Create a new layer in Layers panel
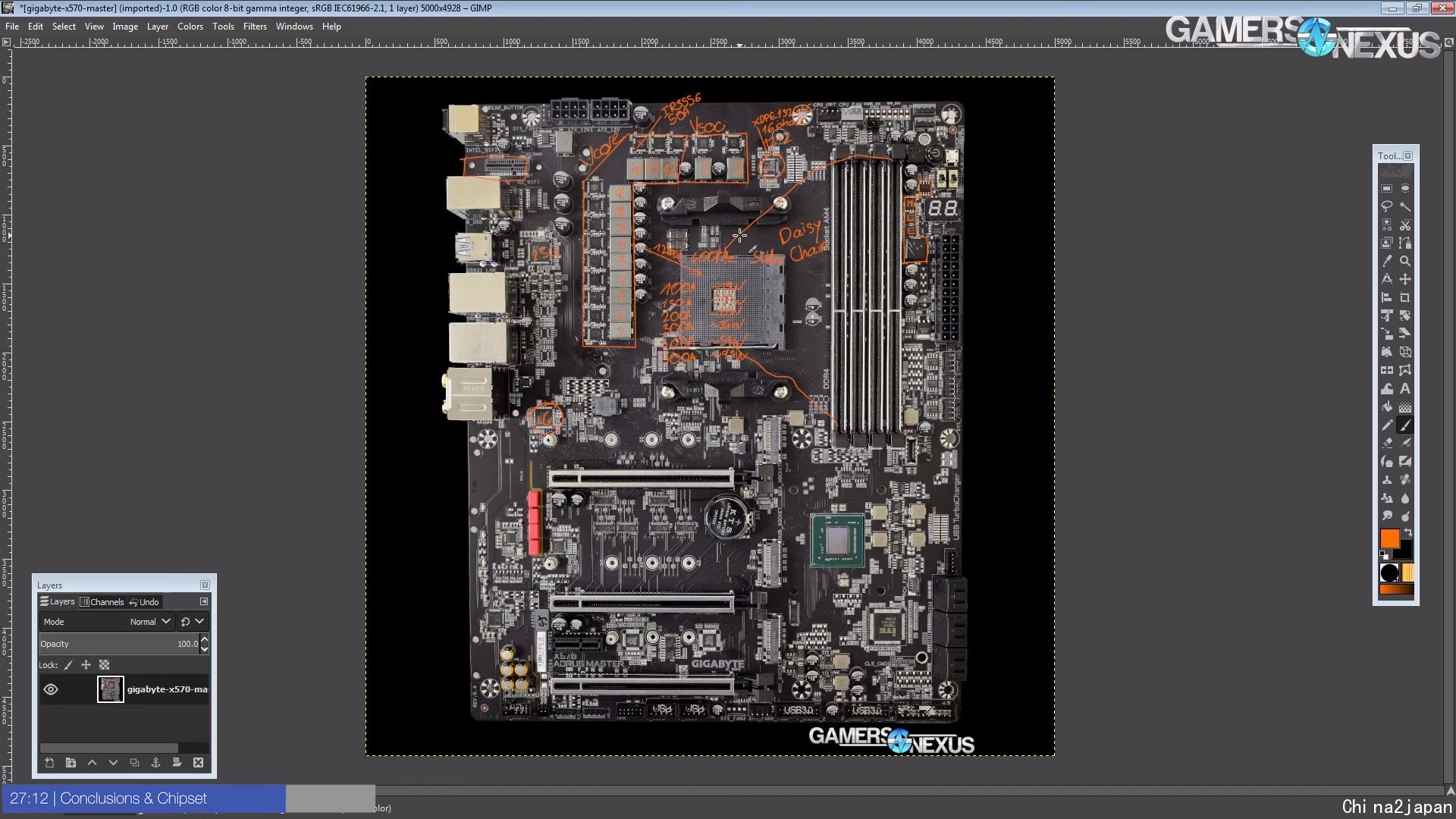 tap(49, 763)
